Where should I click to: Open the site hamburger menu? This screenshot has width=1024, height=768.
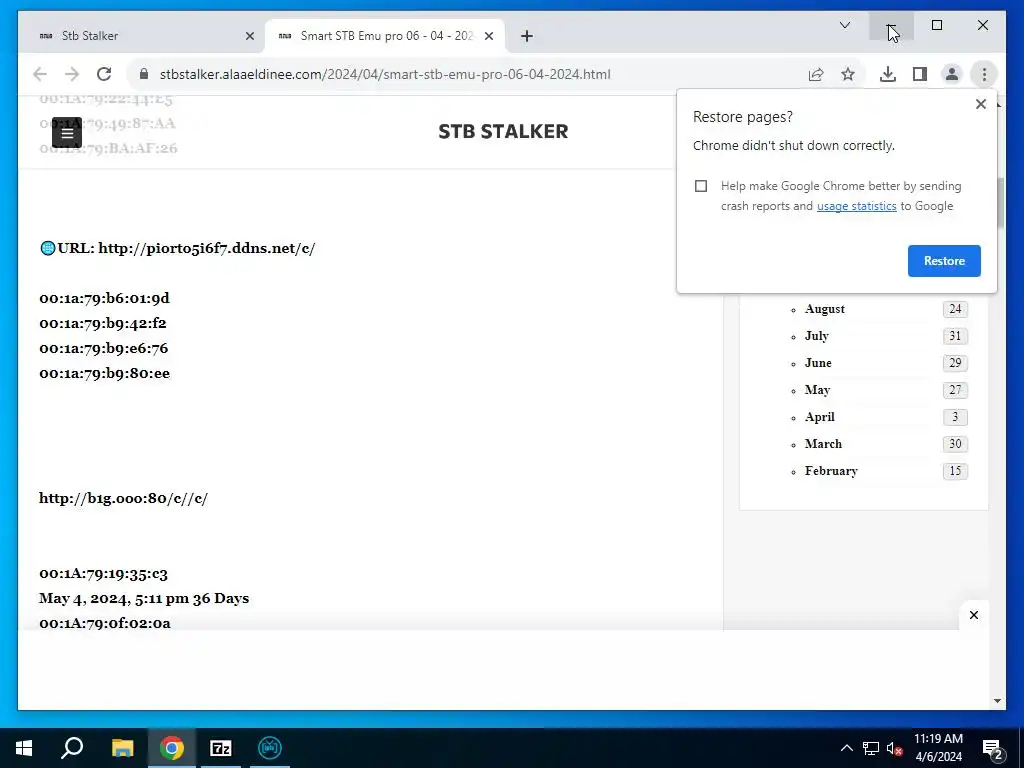tap(67, 133)
